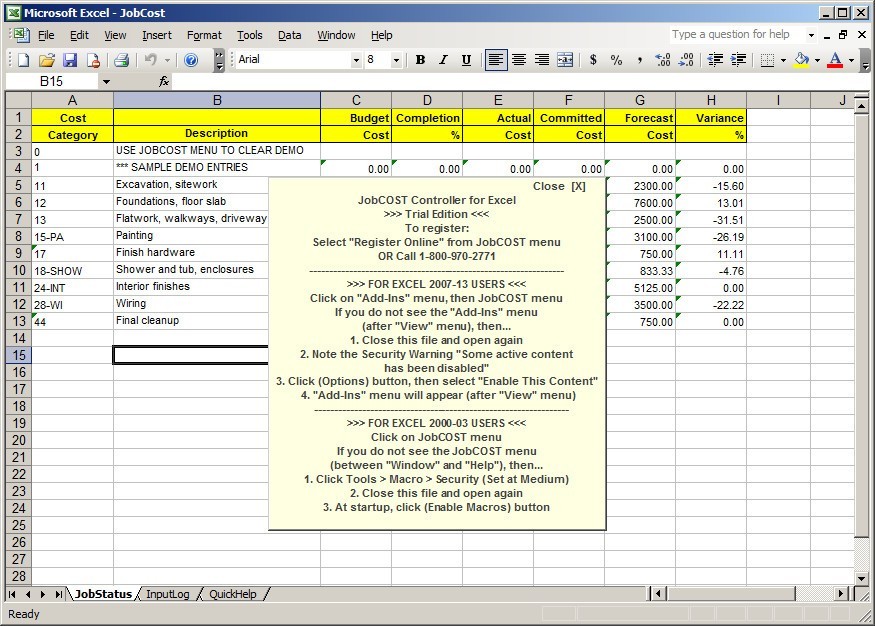The image size is (875, 626).
Task: Print with the printer icon
Action: click(x=122, y=60)
